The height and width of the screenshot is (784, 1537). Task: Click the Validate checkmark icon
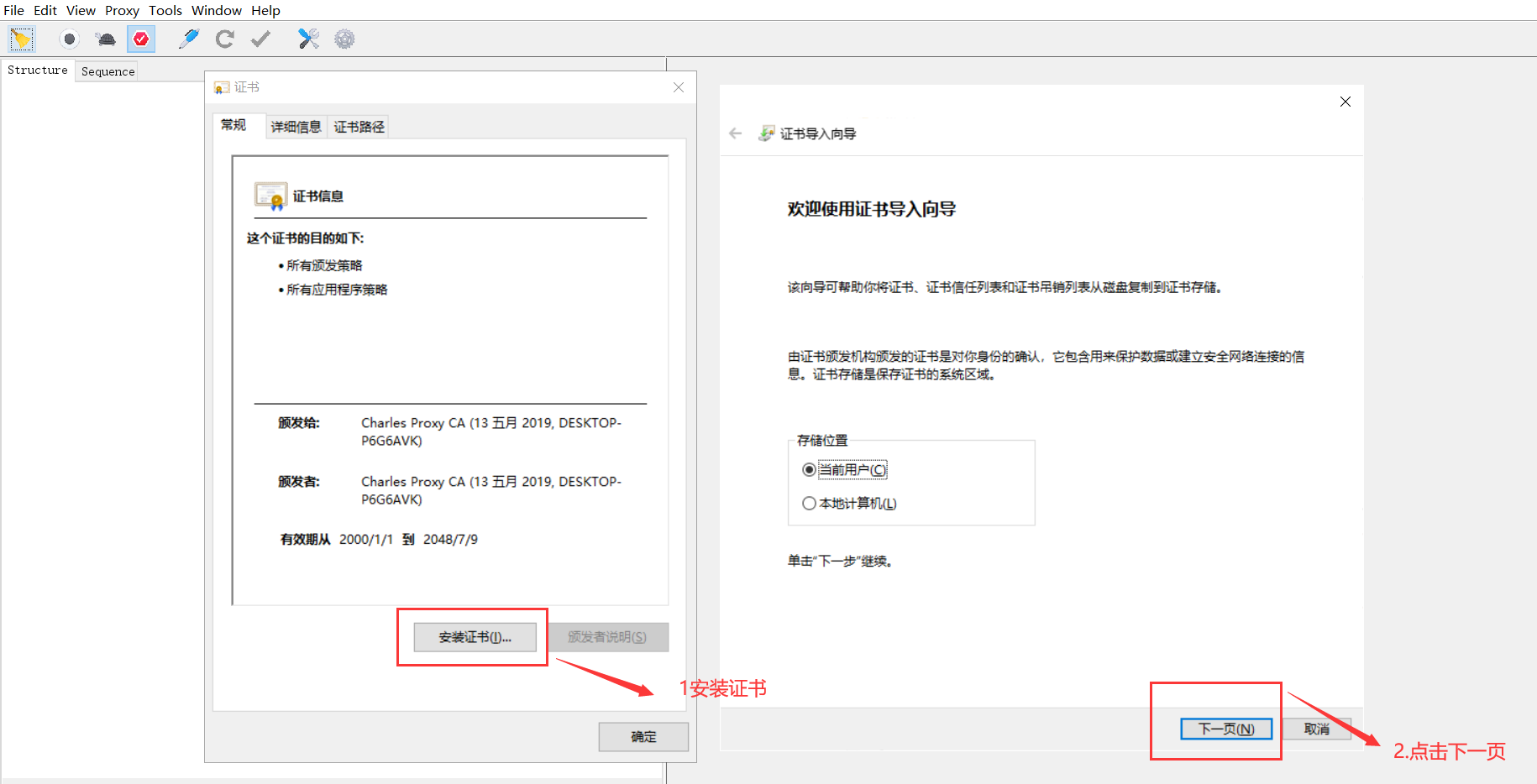pos(261,39)
